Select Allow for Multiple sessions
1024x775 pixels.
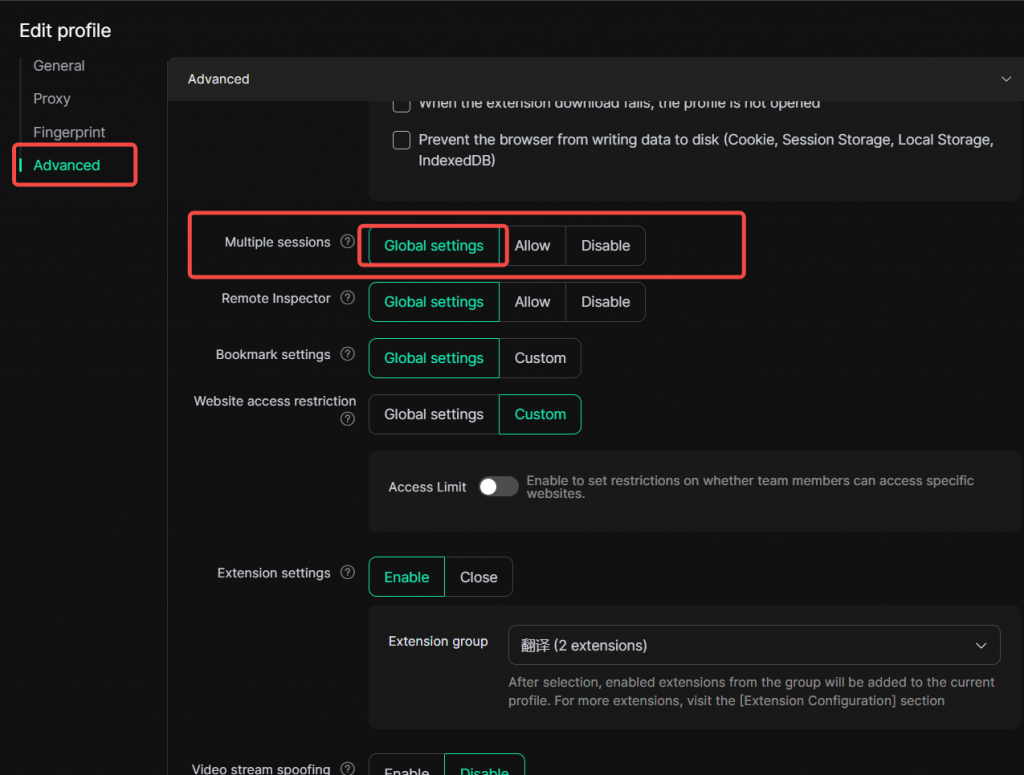(x=532, y=245)
